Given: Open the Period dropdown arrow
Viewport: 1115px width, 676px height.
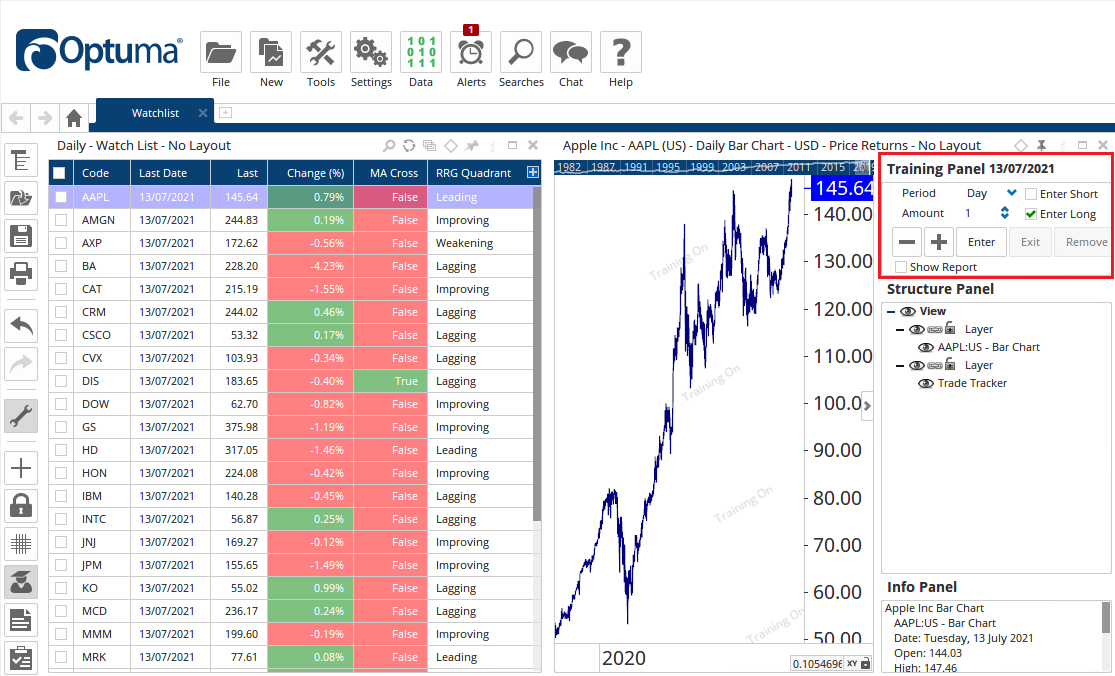Looking at the screenshot, I should 1012,193.
